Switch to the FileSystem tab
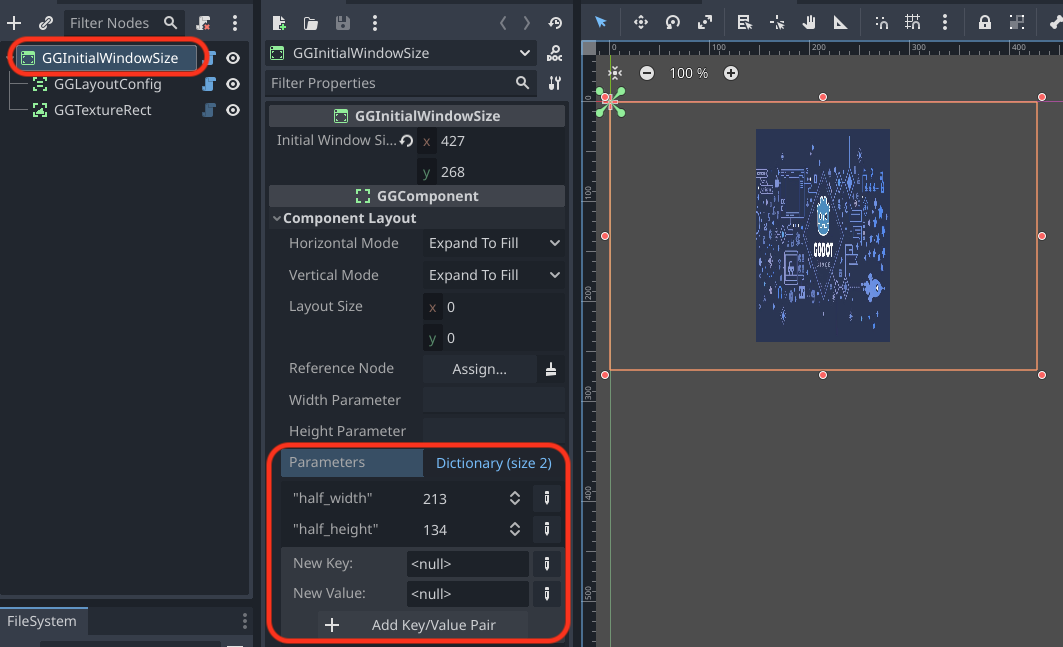This screenshot has width=1063, height=647. 42,621
